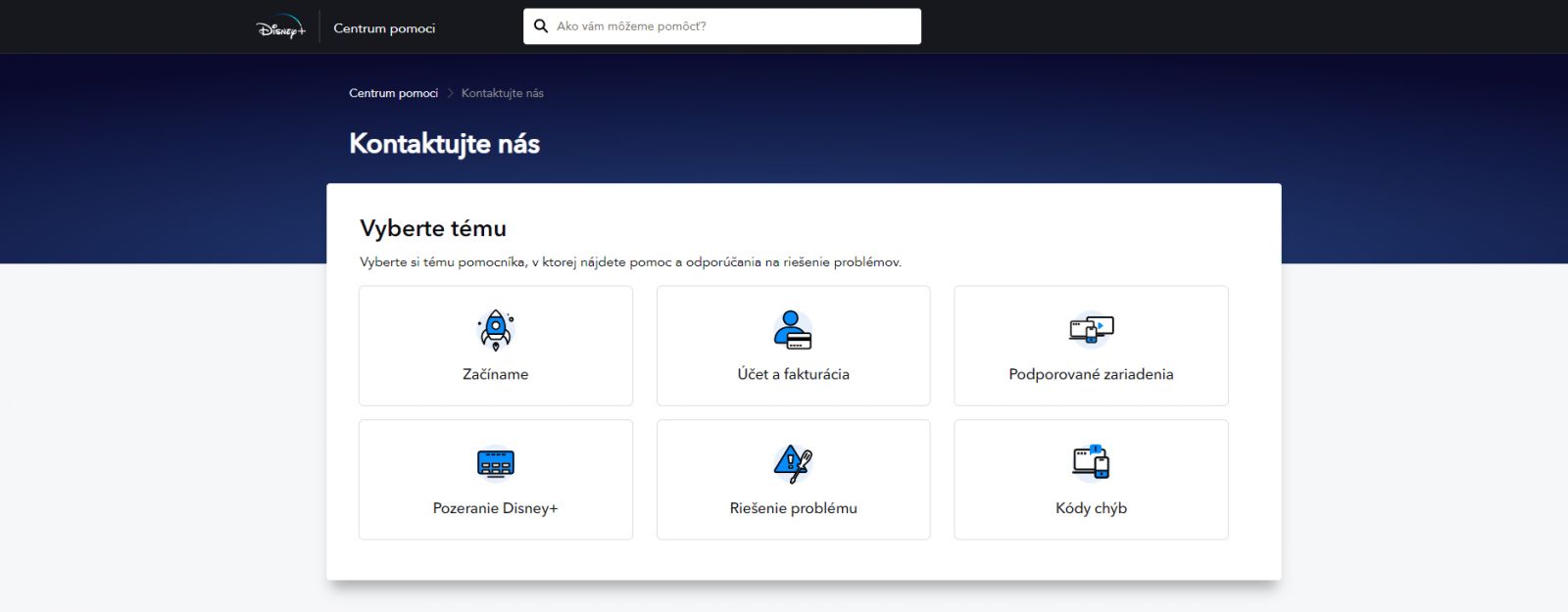
Task: Open the Riešenie problému topic label
Action: pyautogui.click(x=793, y=508)
